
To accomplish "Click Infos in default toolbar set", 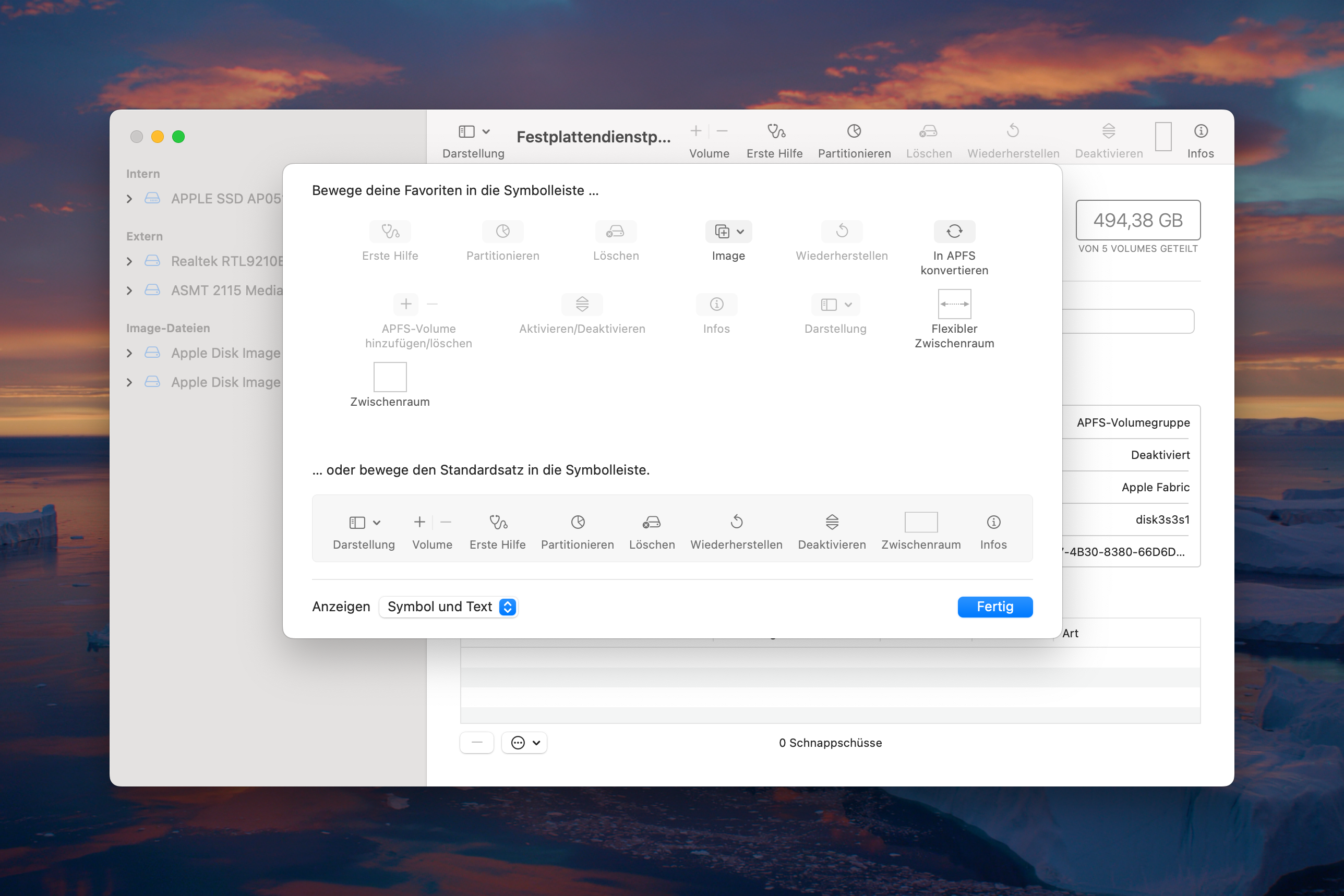I will (x=993, y=531).
